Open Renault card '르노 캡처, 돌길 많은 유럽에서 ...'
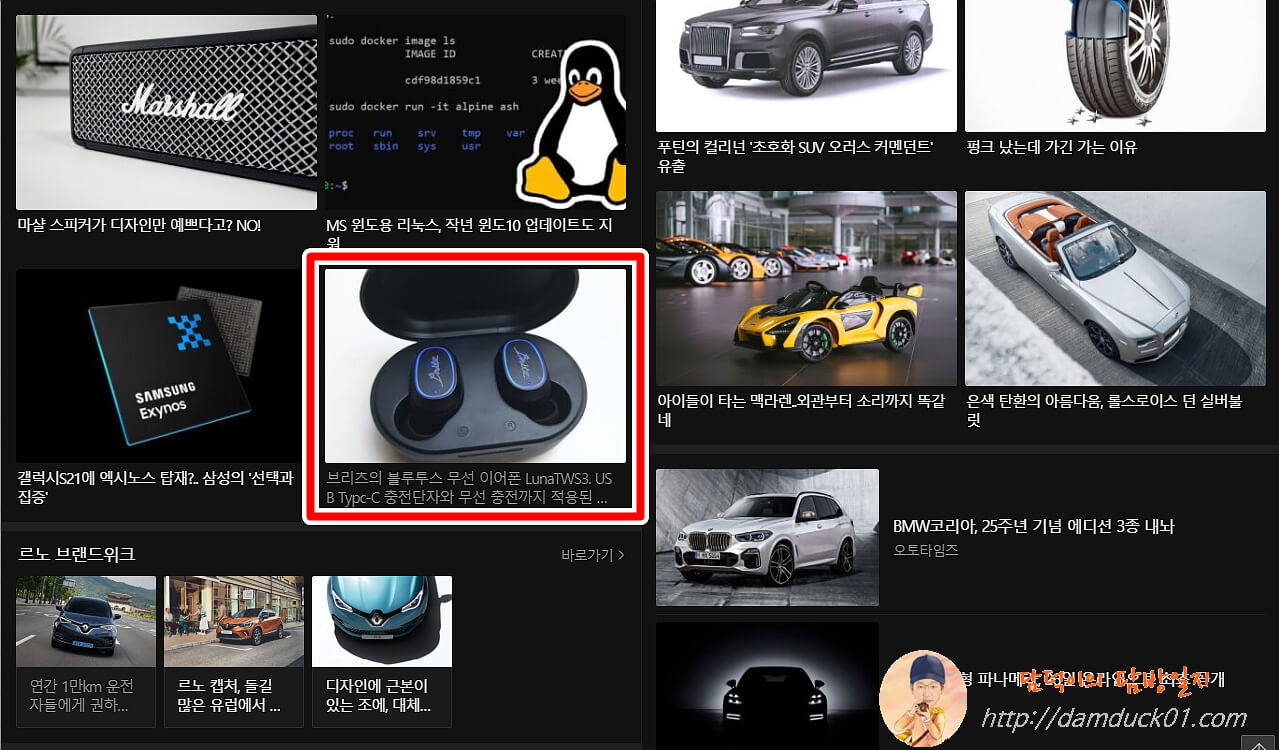Screen dimensions: 1279x750 (x=228, y=696)
